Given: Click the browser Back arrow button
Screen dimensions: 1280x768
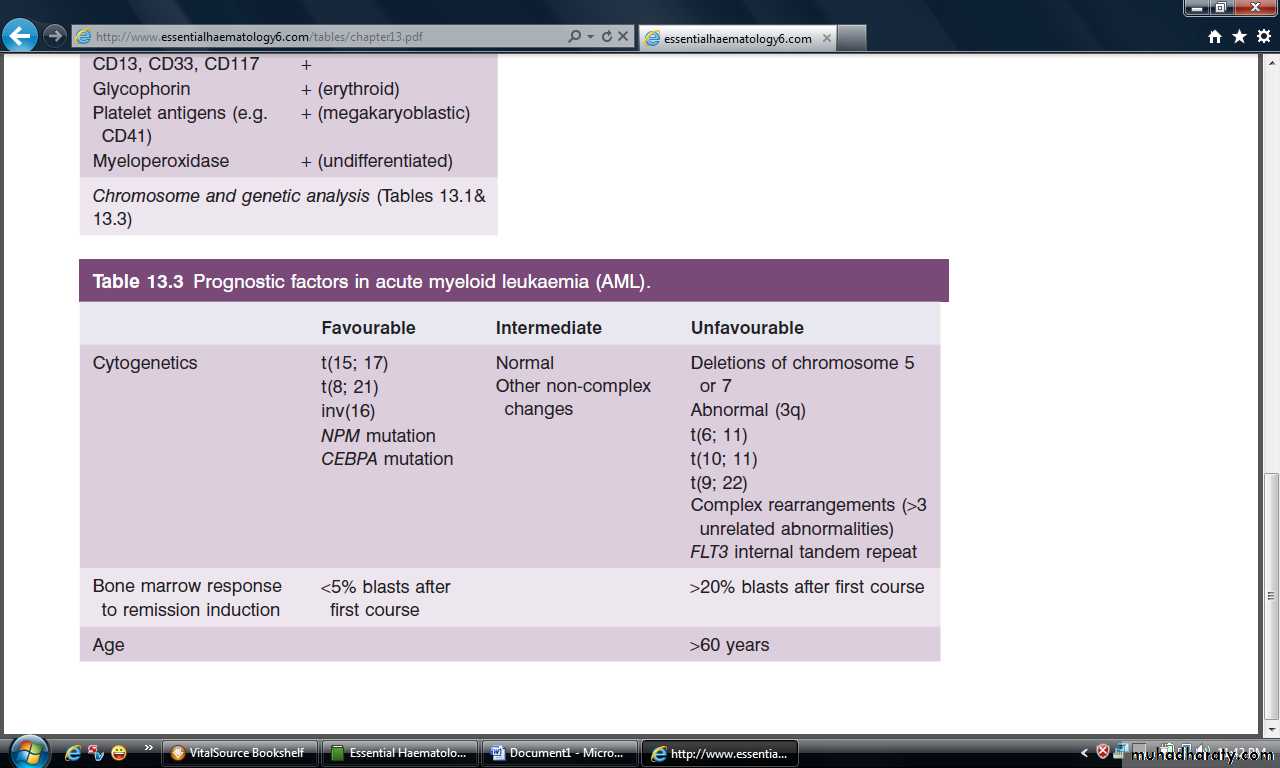Looking at the screenshot, I should click(20, 36).
